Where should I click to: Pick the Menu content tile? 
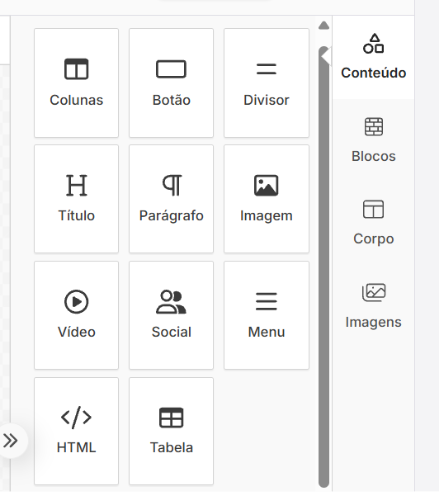pos(266,315)
